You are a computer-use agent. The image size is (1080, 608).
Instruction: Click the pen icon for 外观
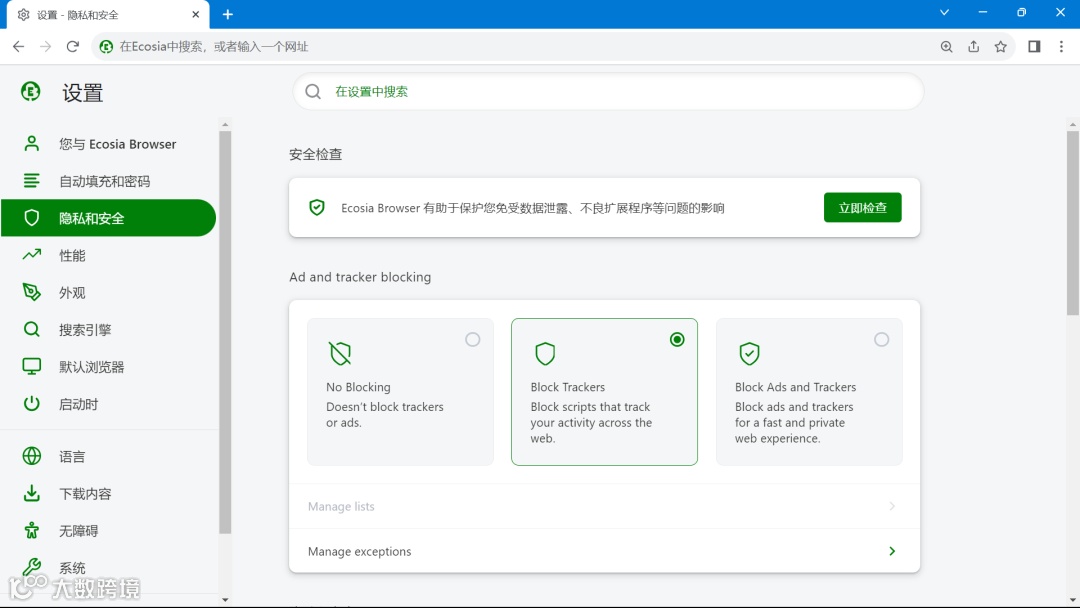coord(32,292)
